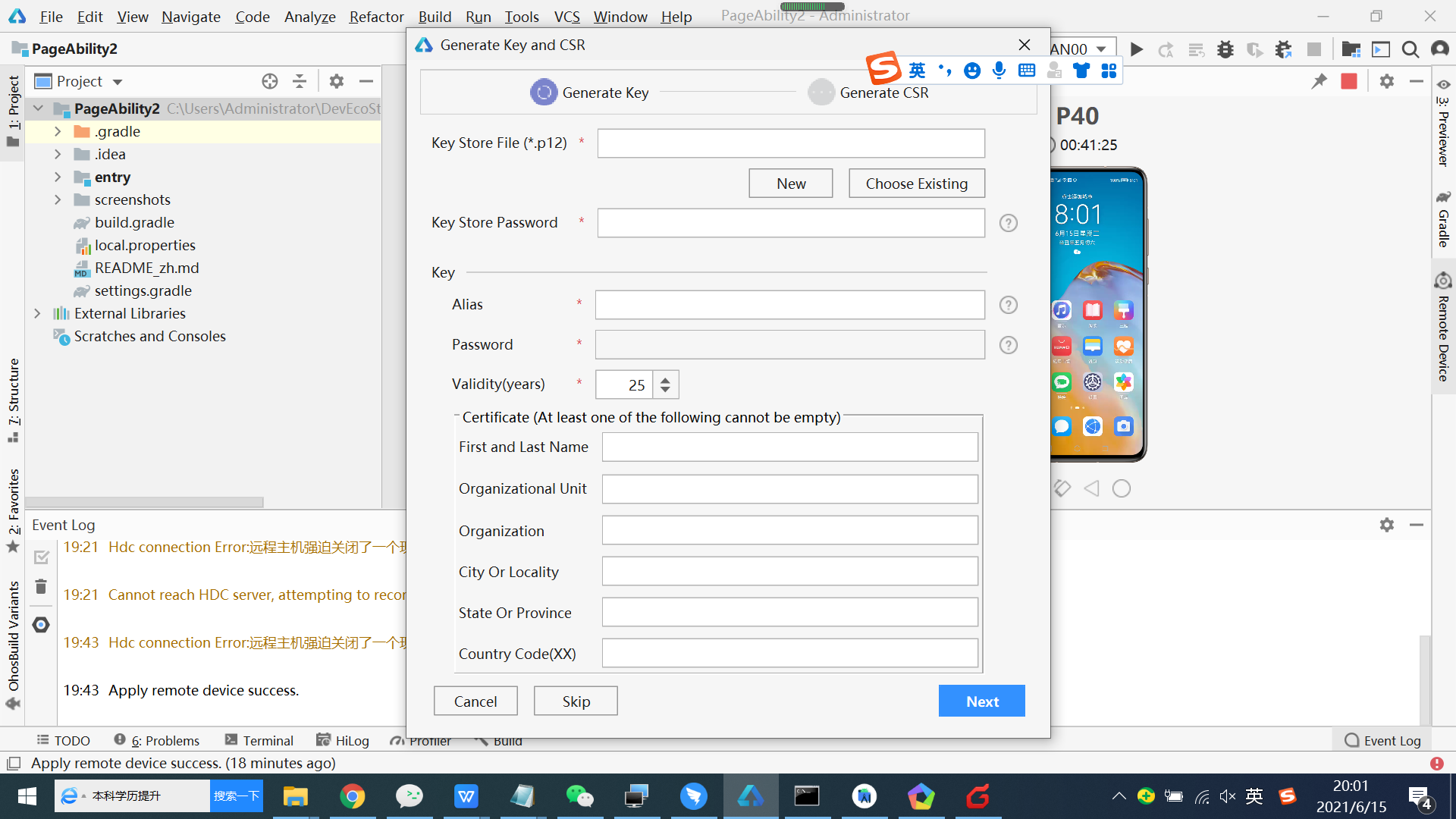The image size is (1456, 819).
Task: Click the Alias input field
Action: [789, 305]
